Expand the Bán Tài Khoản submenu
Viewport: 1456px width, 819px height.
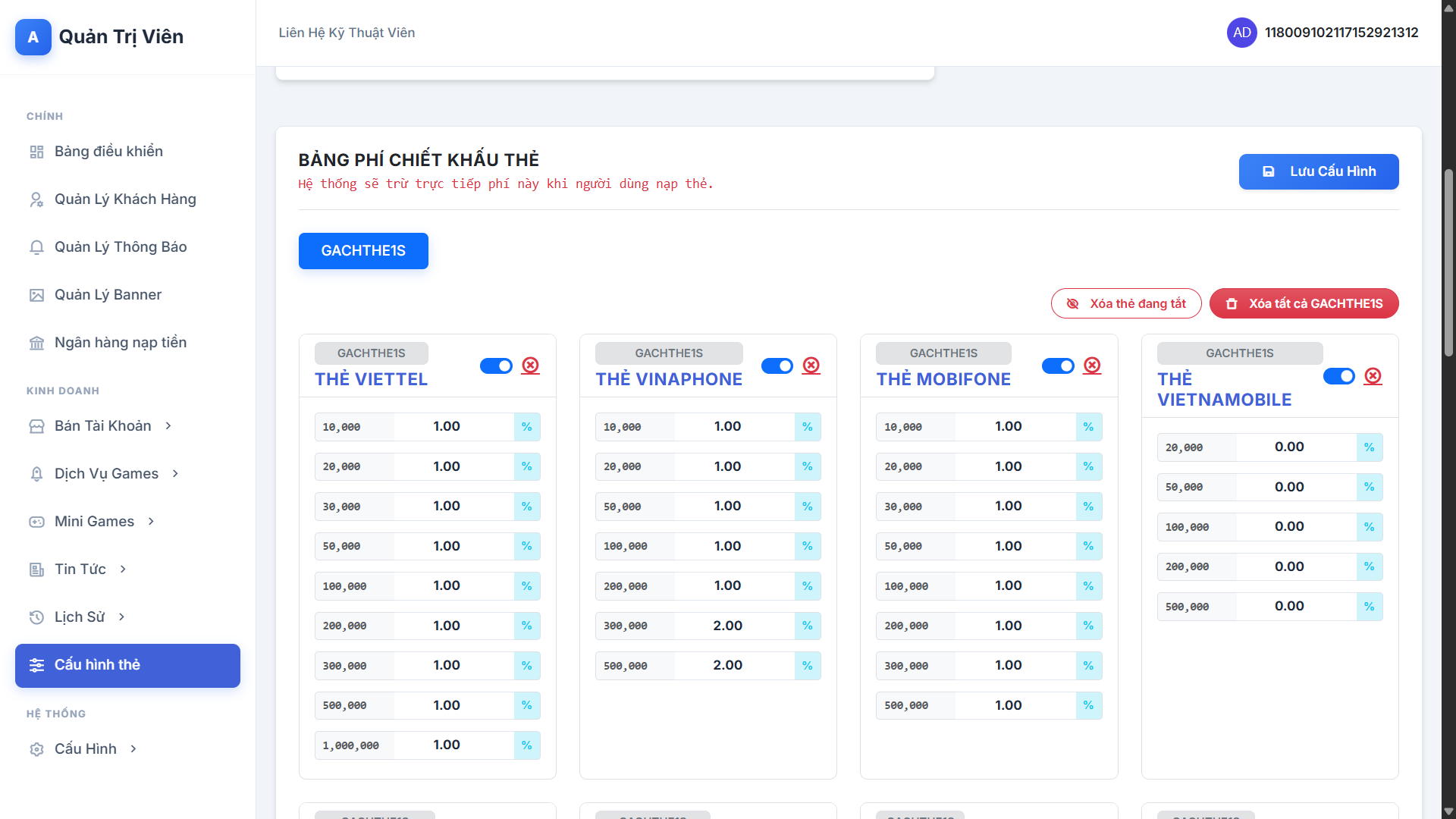coord(102,426)
